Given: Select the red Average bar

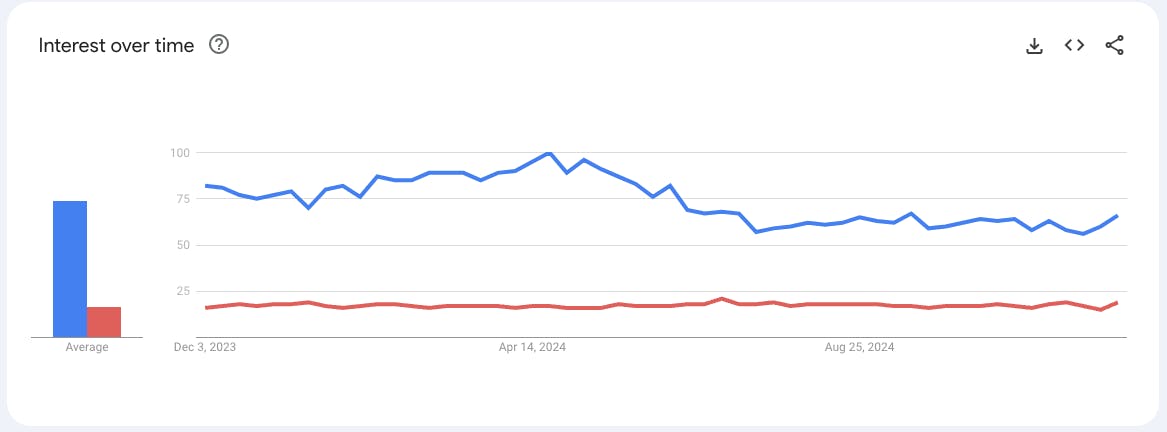Looking at the screenshot, I should pos(103,322).
